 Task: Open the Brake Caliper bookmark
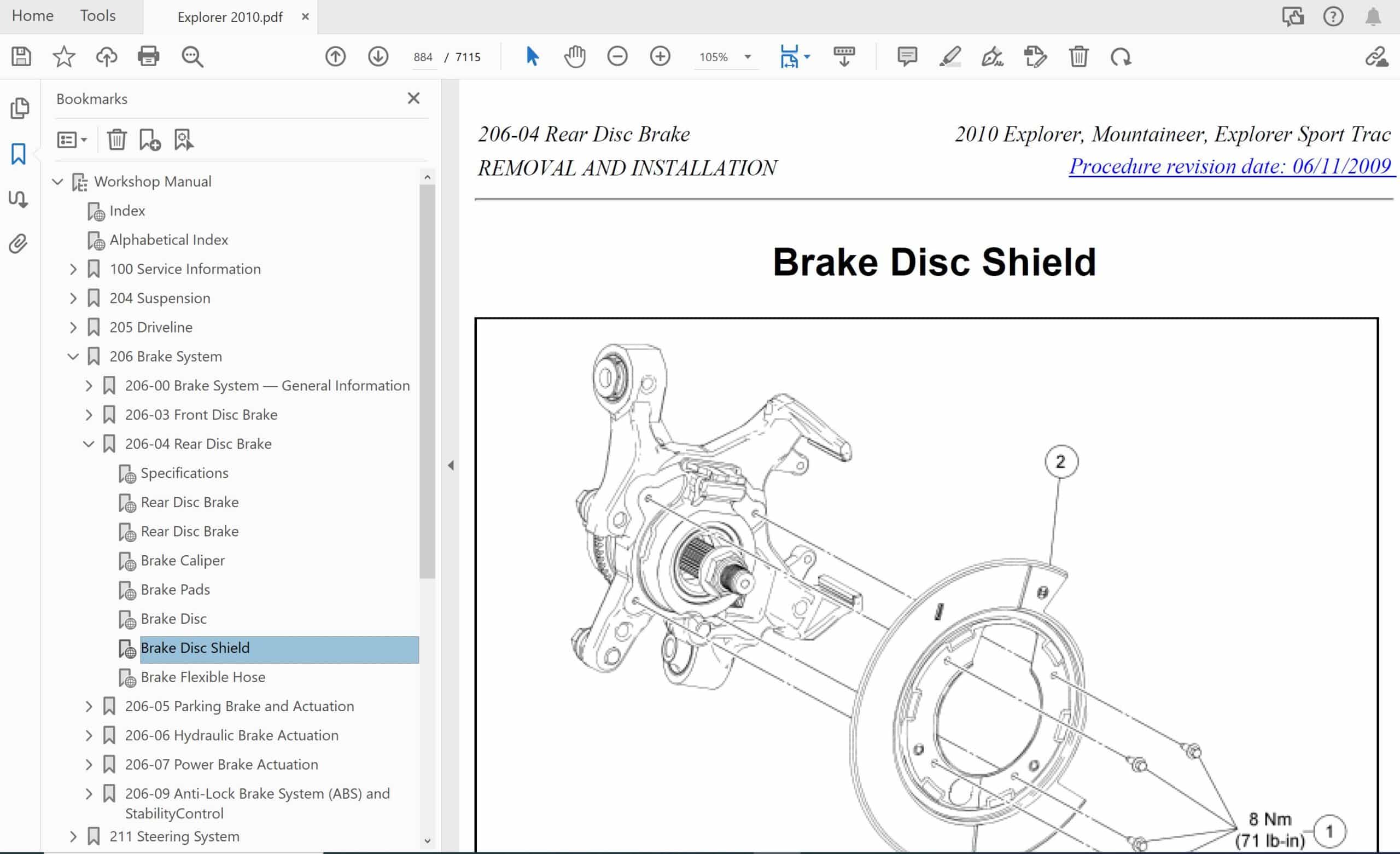(x=183, y=561)
